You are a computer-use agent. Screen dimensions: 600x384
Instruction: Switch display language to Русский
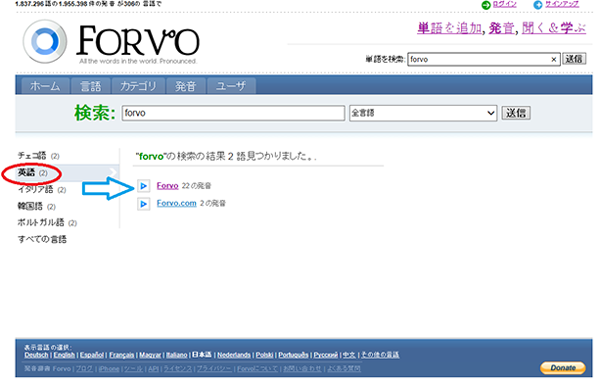tap(326, 355)
